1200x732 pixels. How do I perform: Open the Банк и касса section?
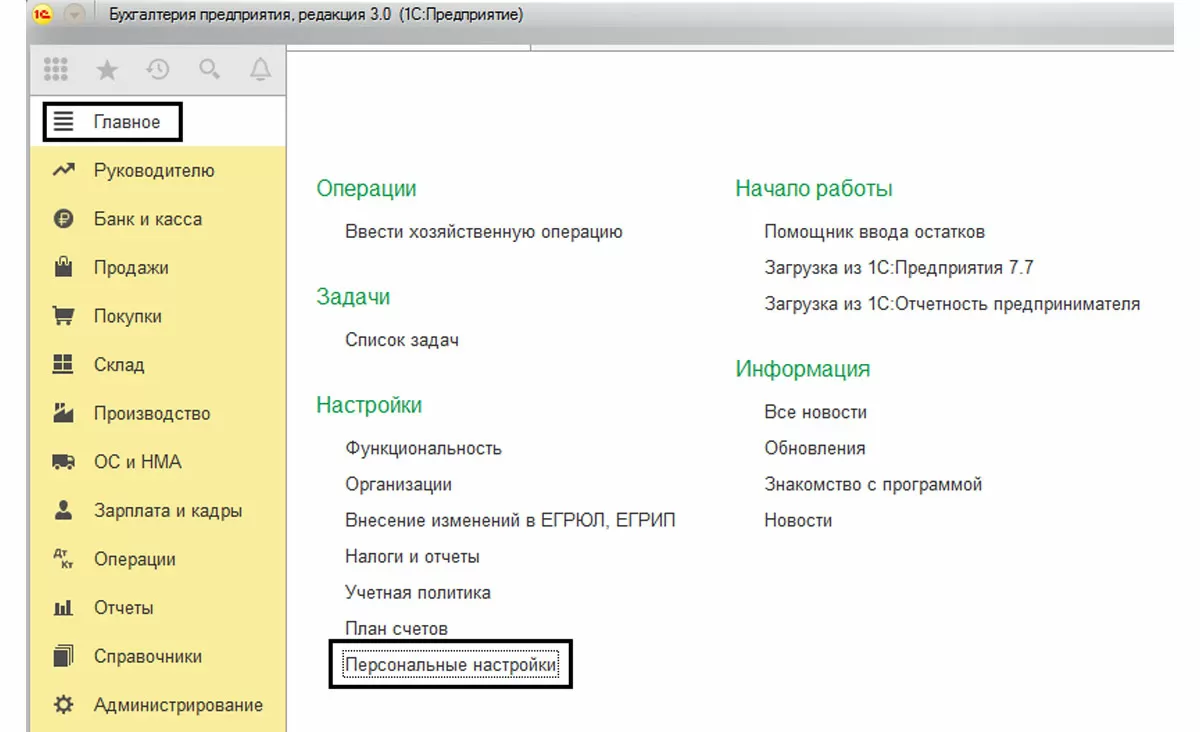148,219
